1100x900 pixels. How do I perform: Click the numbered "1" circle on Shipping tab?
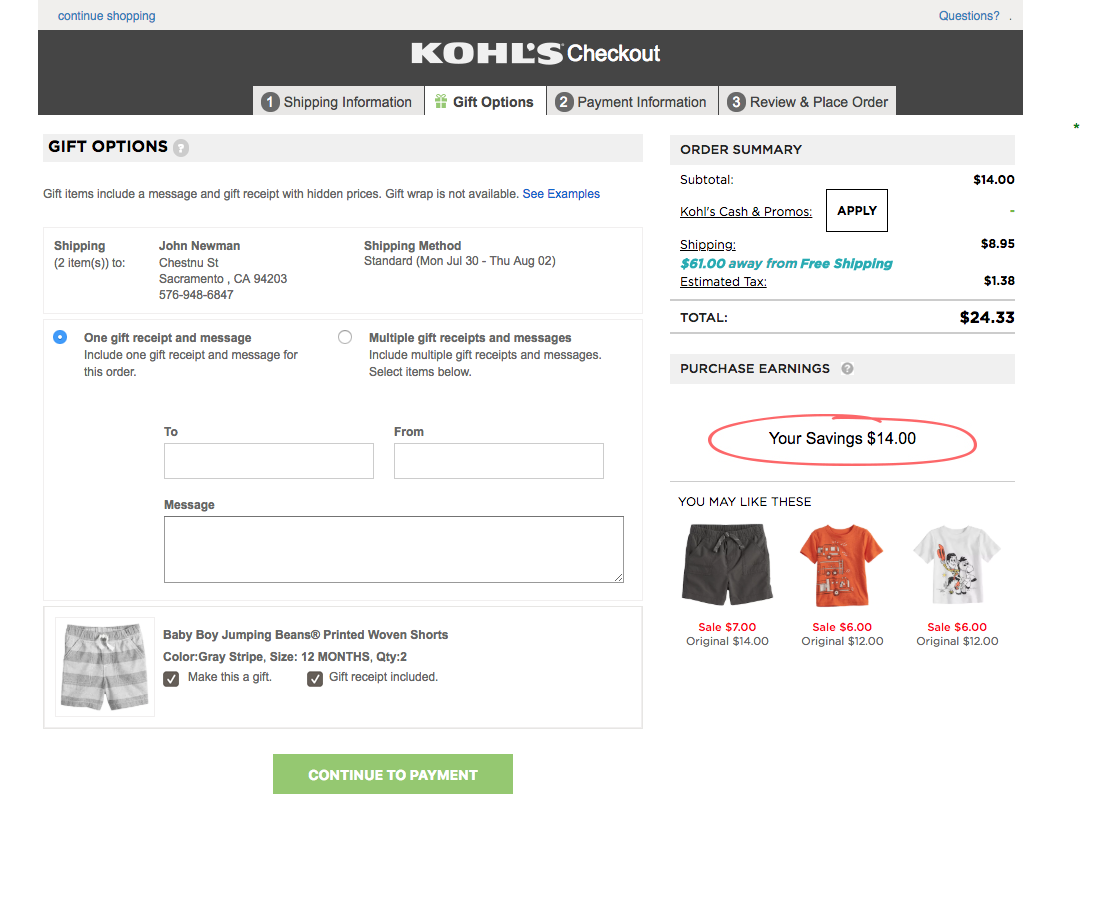tap(271, 100)
